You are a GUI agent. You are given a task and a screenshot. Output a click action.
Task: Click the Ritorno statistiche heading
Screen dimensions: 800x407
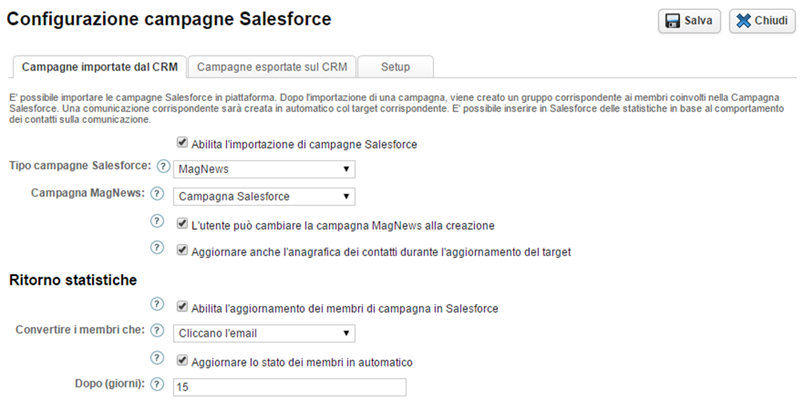[x=73, y=280]
